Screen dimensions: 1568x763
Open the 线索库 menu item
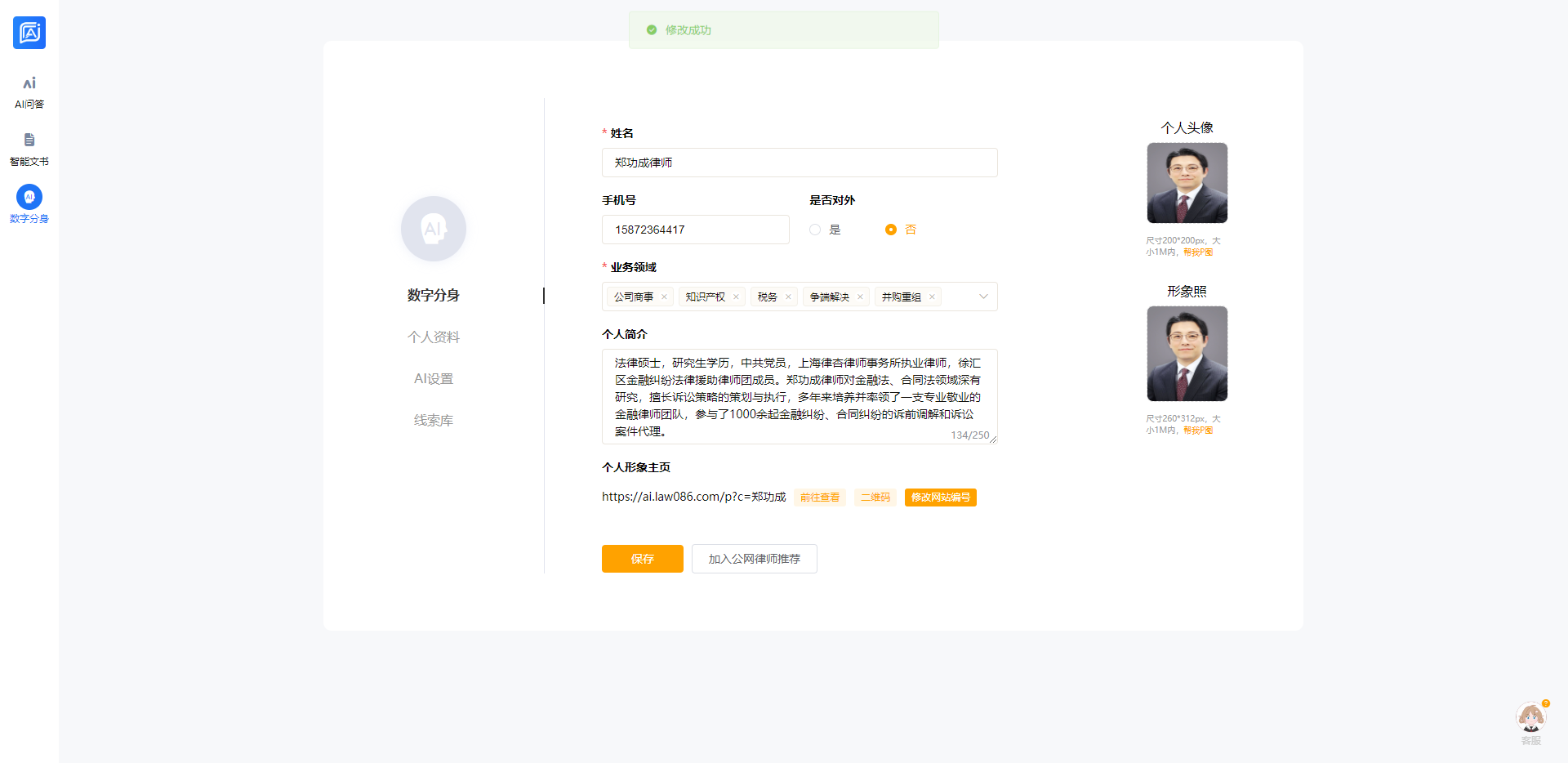[434, 421]
